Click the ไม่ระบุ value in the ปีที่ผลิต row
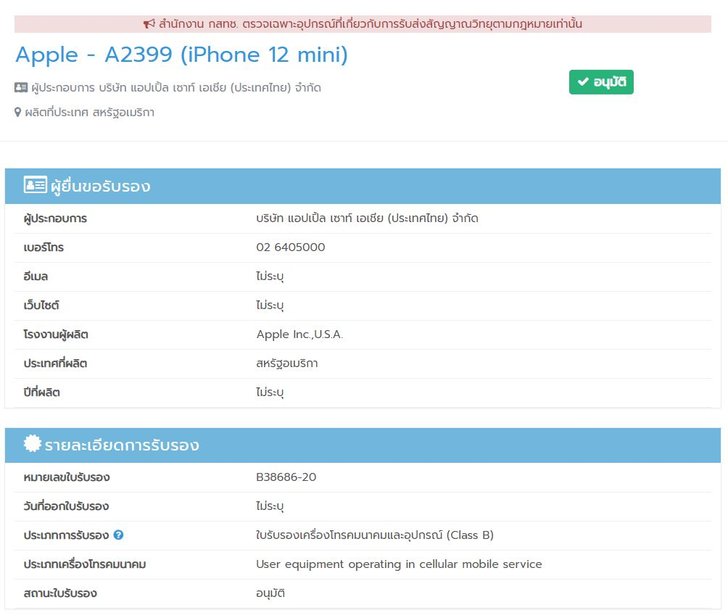 tap(270, 392)
